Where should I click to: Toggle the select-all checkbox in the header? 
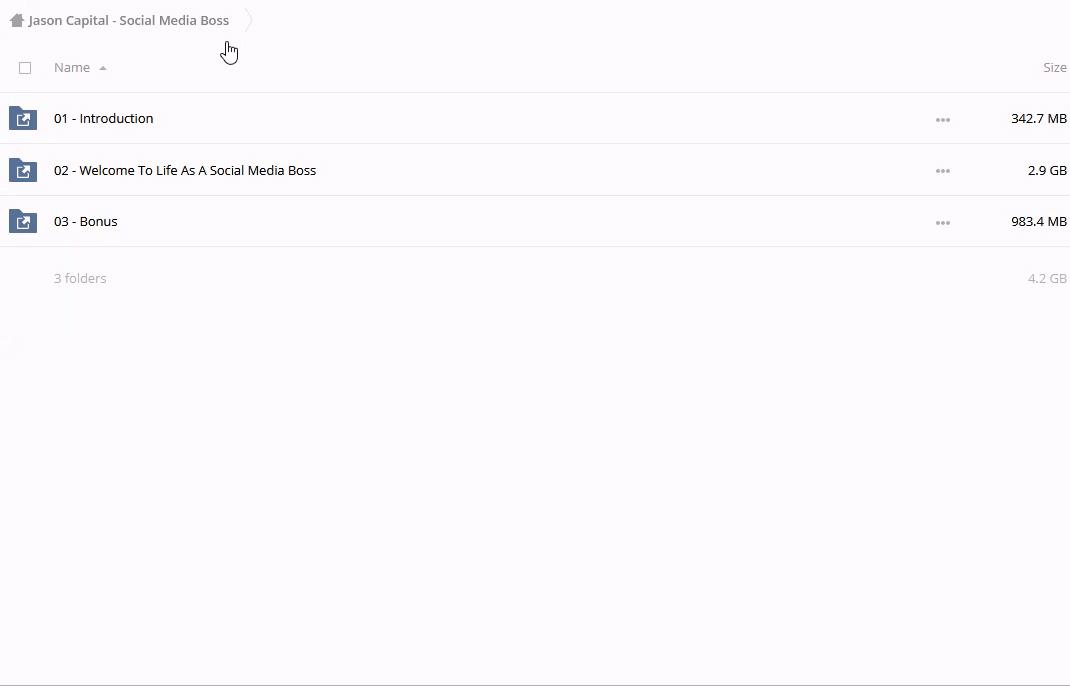click(x=25, y=68)
